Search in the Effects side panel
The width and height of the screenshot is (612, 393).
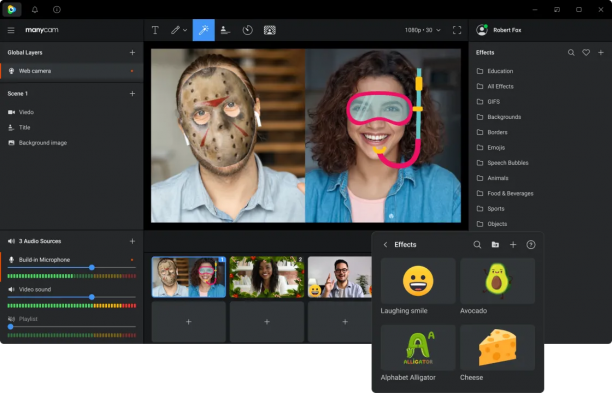[x=571, y=52]
